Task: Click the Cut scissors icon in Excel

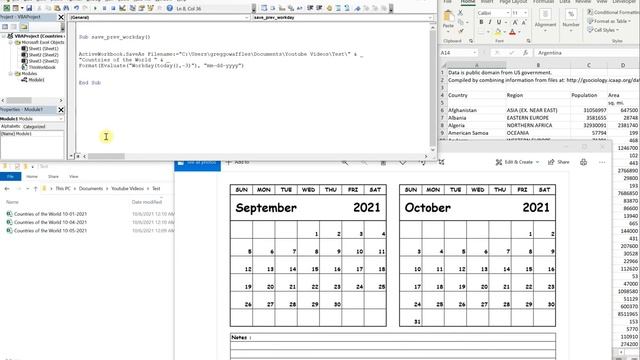Action: pyautogui.click(x=461, y=13)
